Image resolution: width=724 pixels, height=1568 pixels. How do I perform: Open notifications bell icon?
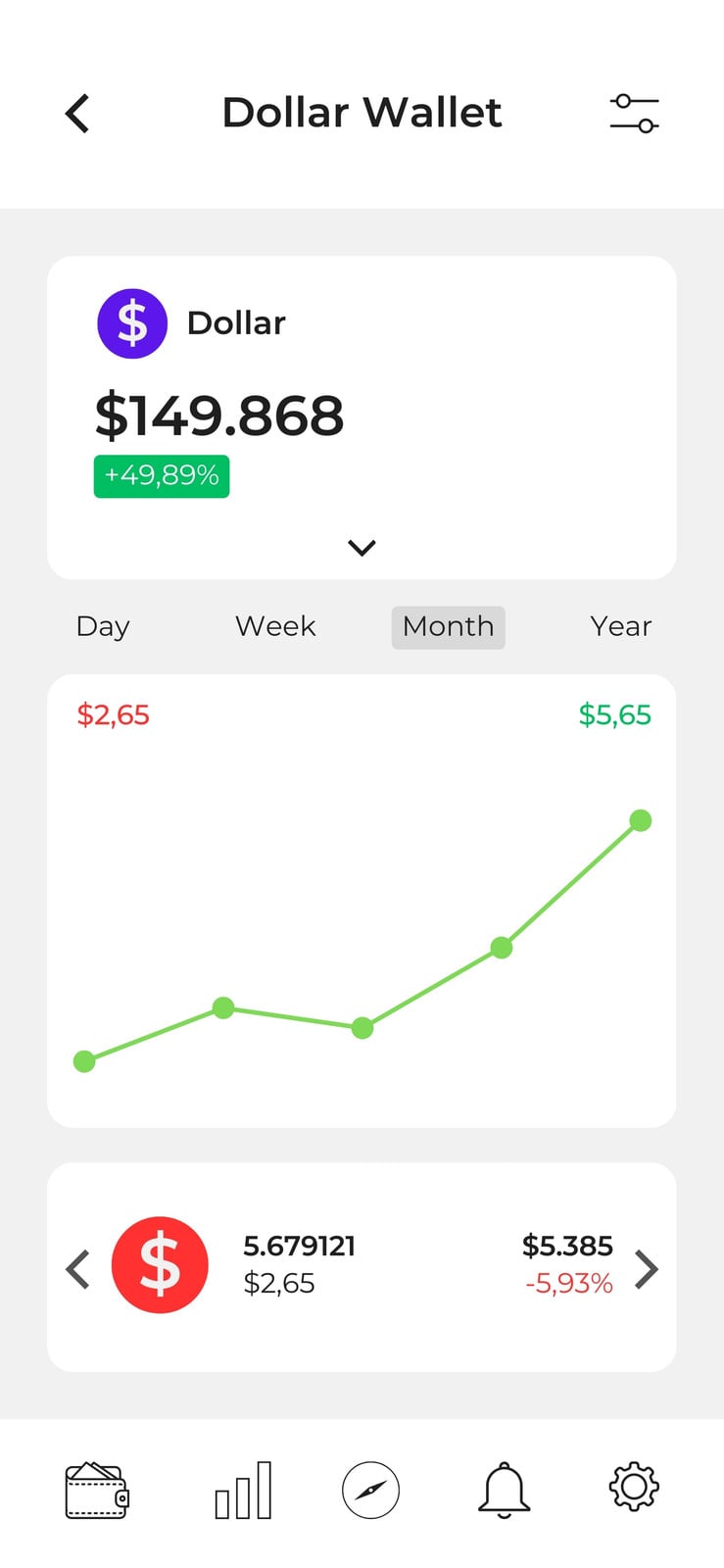pos(505,1491)
